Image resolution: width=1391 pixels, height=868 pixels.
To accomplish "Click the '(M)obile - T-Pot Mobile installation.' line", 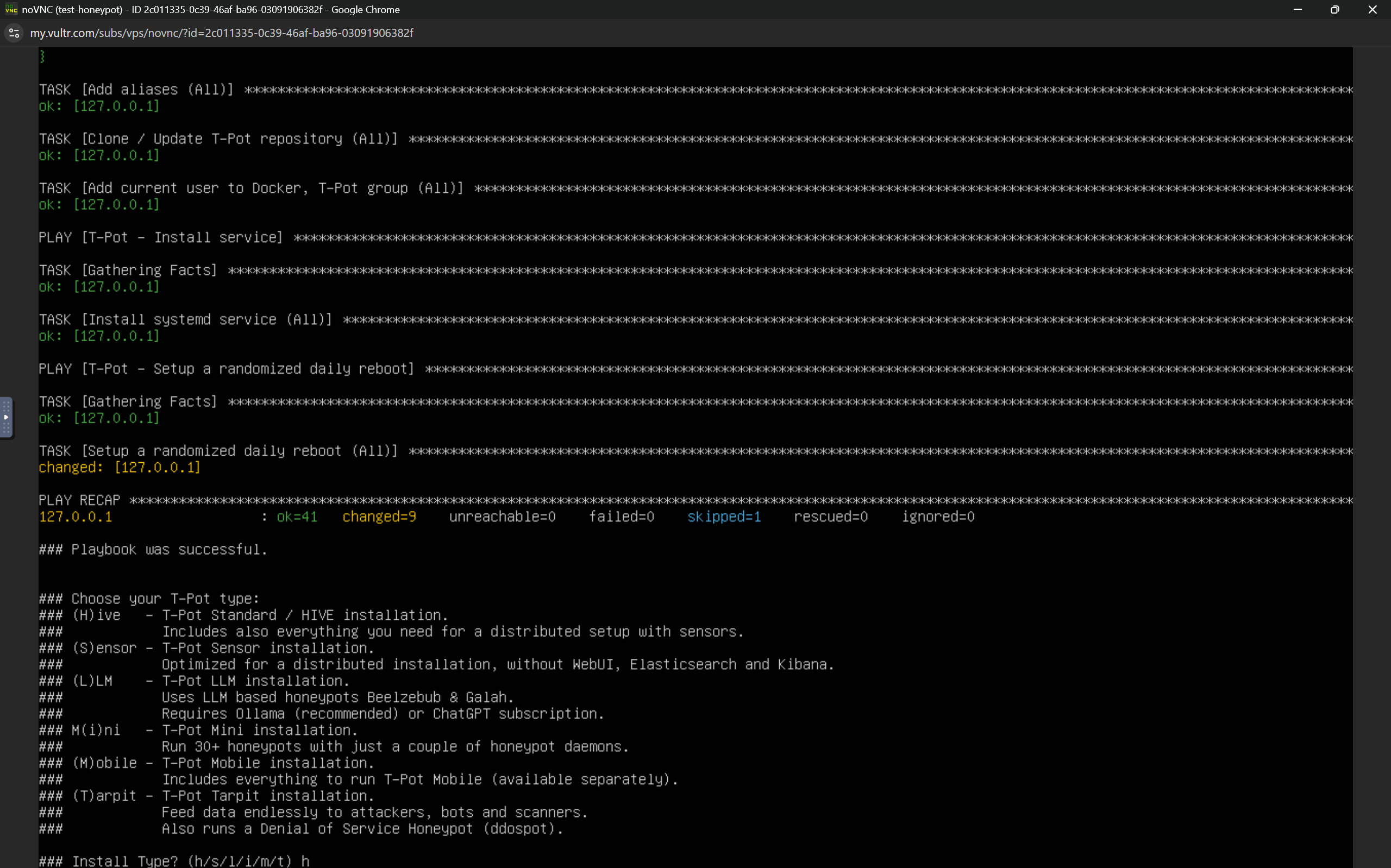I will coord(206,763).
